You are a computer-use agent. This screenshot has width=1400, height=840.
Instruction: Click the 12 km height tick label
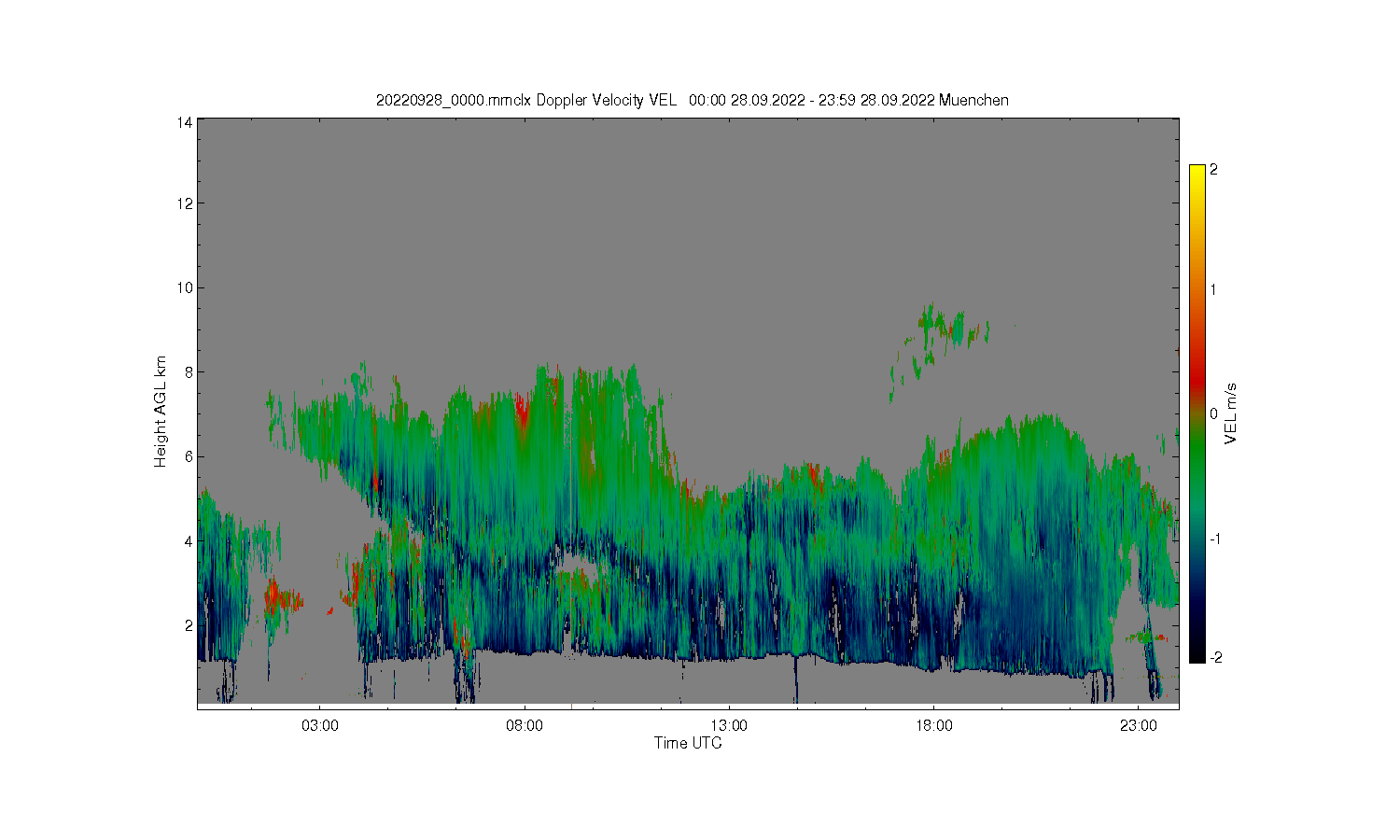click(x=185, y=203)
